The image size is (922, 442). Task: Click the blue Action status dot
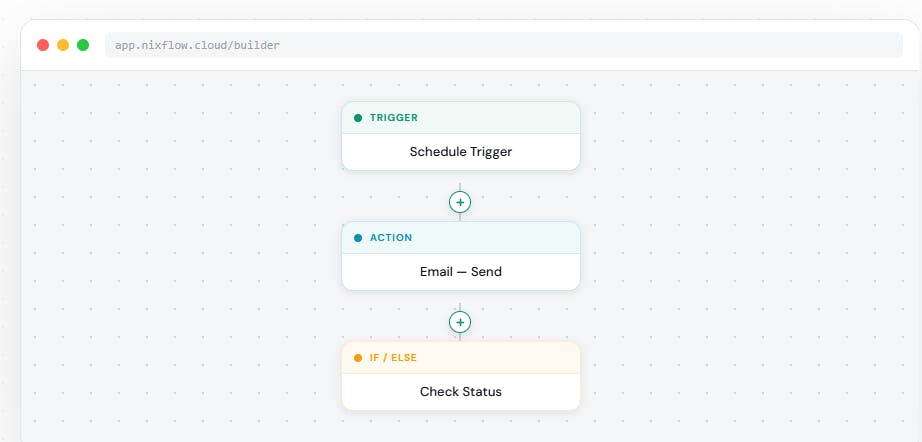(x=358, y=238)
